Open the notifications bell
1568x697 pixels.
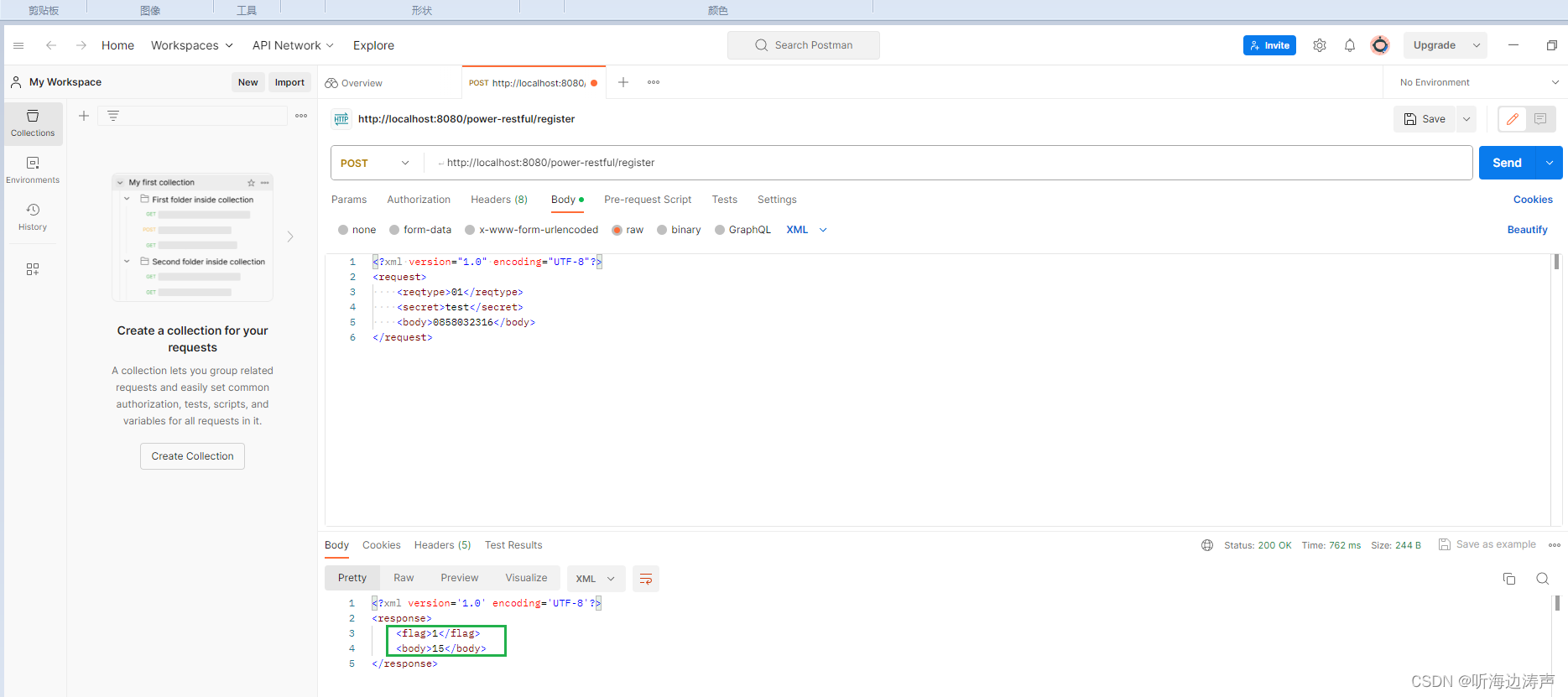1350,45
